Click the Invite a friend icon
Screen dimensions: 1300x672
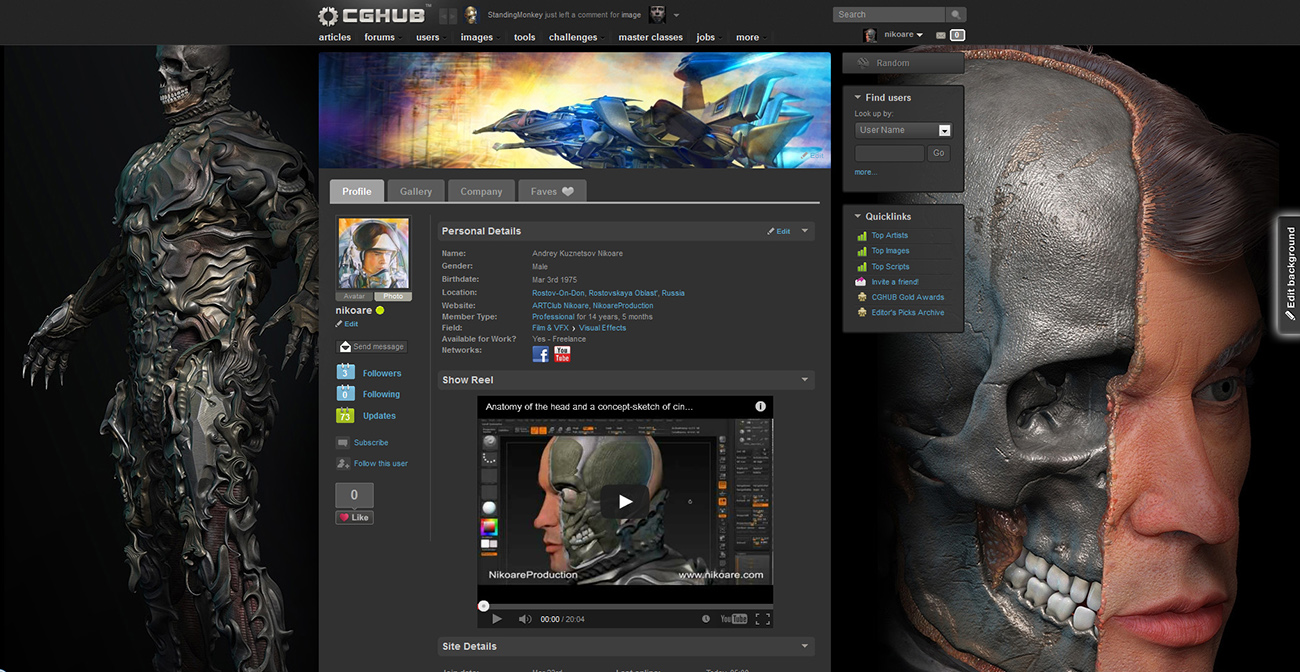[861, 282]
